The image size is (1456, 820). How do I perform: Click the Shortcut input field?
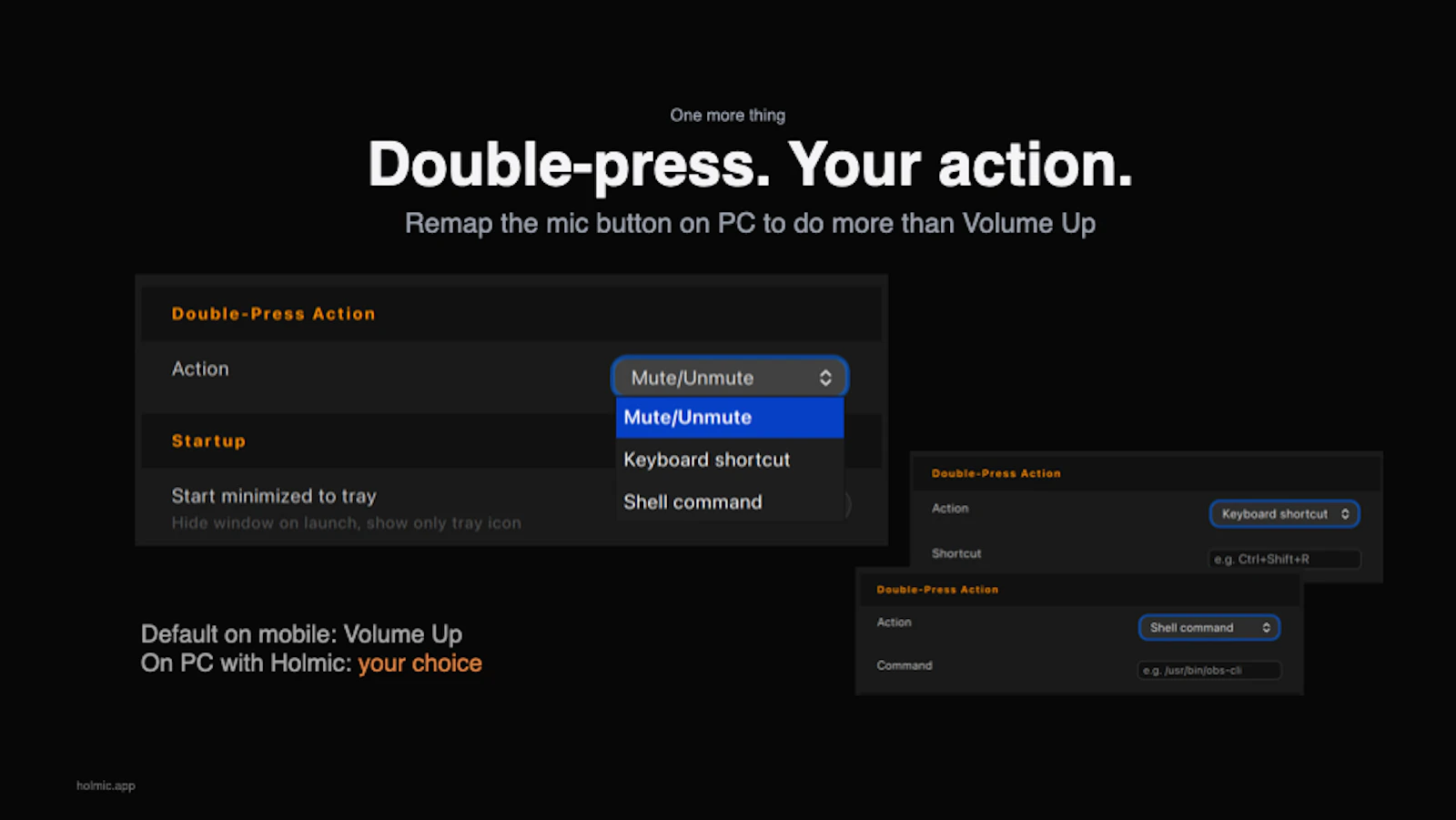pyautogui.click(x=1284, y=559)
